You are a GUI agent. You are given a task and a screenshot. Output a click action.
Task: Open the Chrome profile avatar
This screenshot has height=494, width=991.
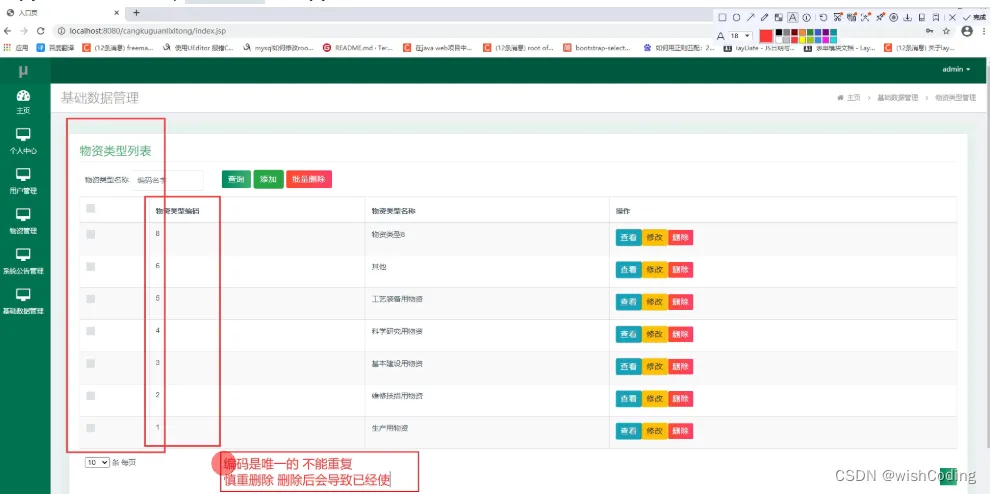coord(967,30)
